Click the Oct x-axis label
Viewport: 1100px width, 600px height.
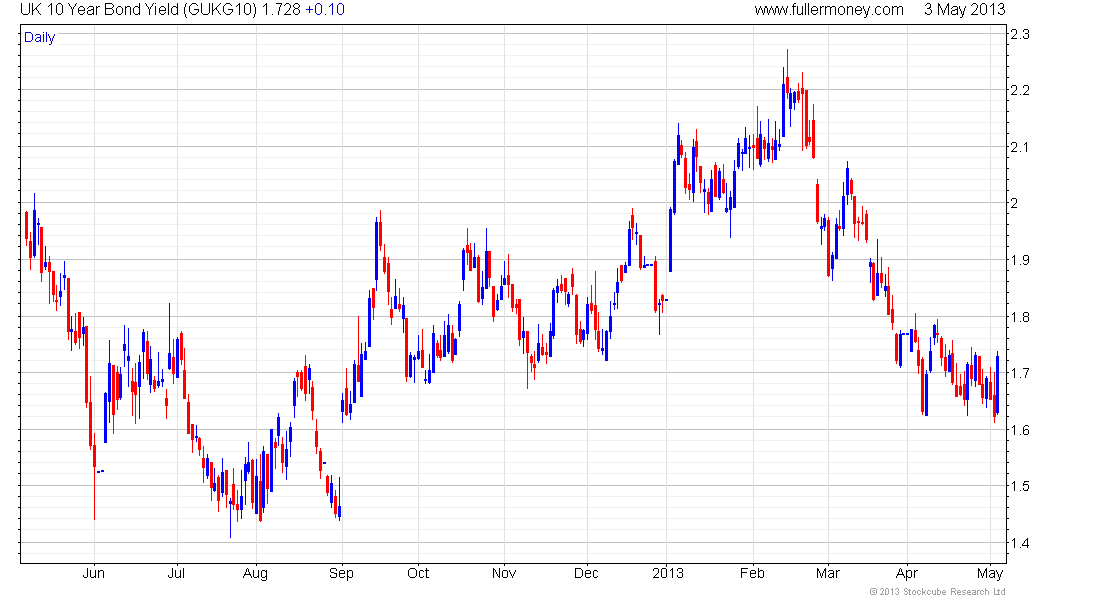click(418, 573)
